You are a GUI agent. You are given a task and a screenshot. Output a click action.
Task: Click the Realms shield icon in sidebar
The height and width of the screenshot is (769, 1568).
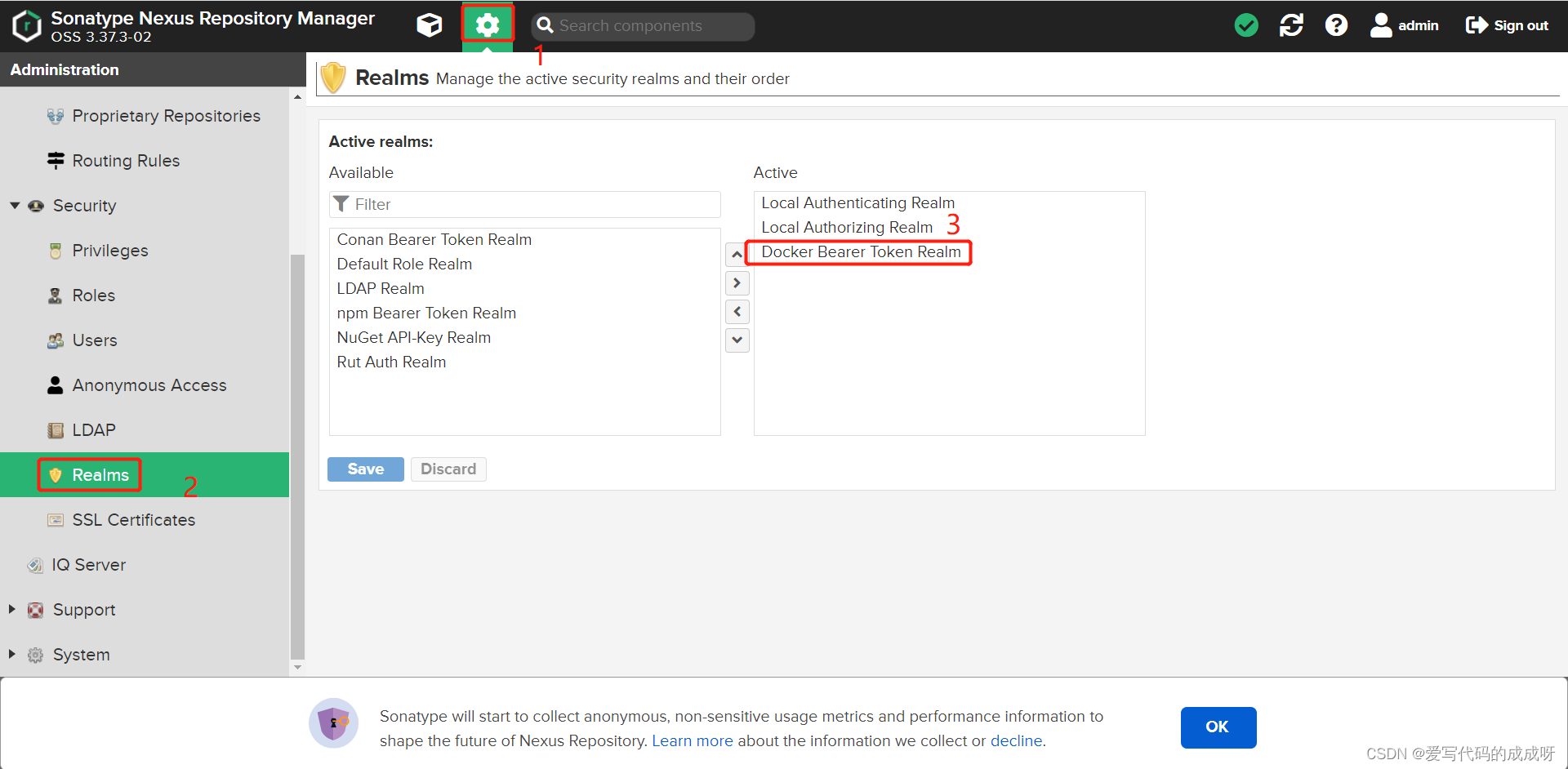point(56,475)
